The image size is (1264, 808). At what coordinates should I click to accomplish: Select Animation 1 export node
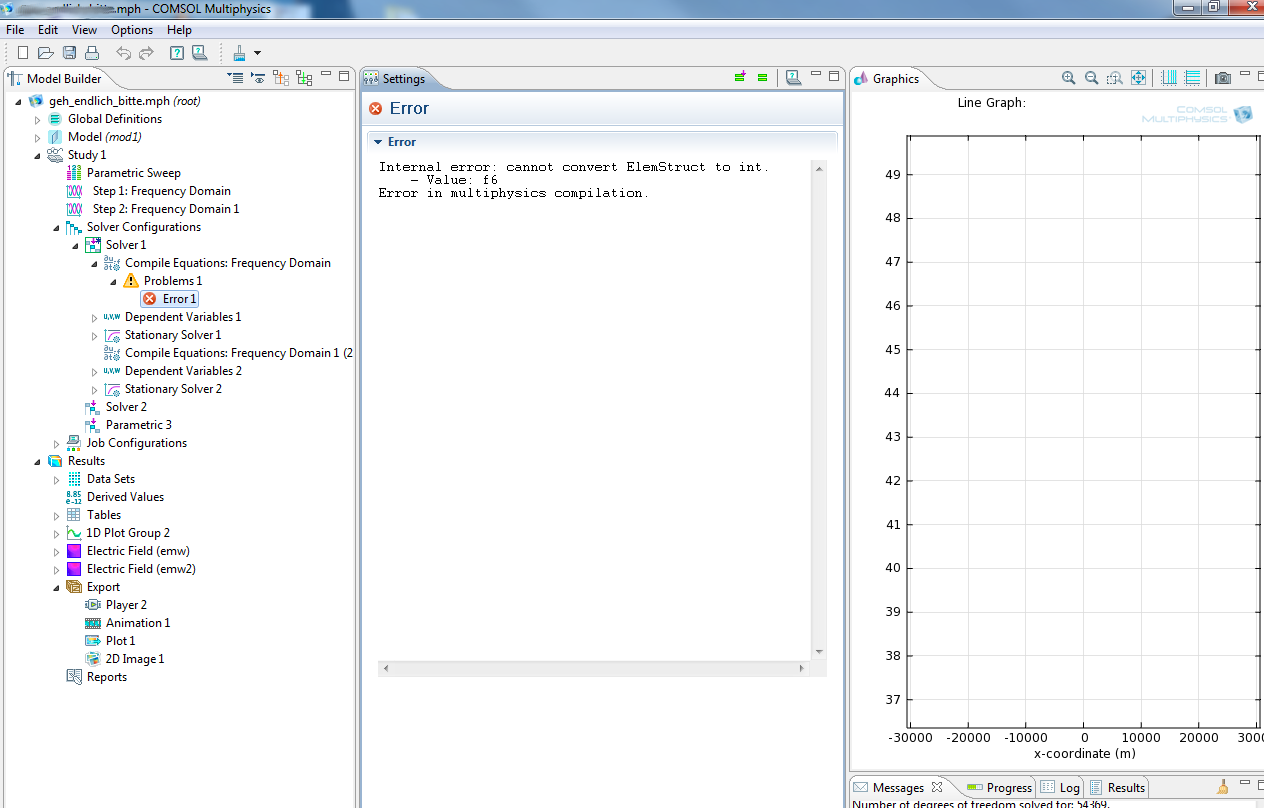pyautogui.click(x=128, y=623)
